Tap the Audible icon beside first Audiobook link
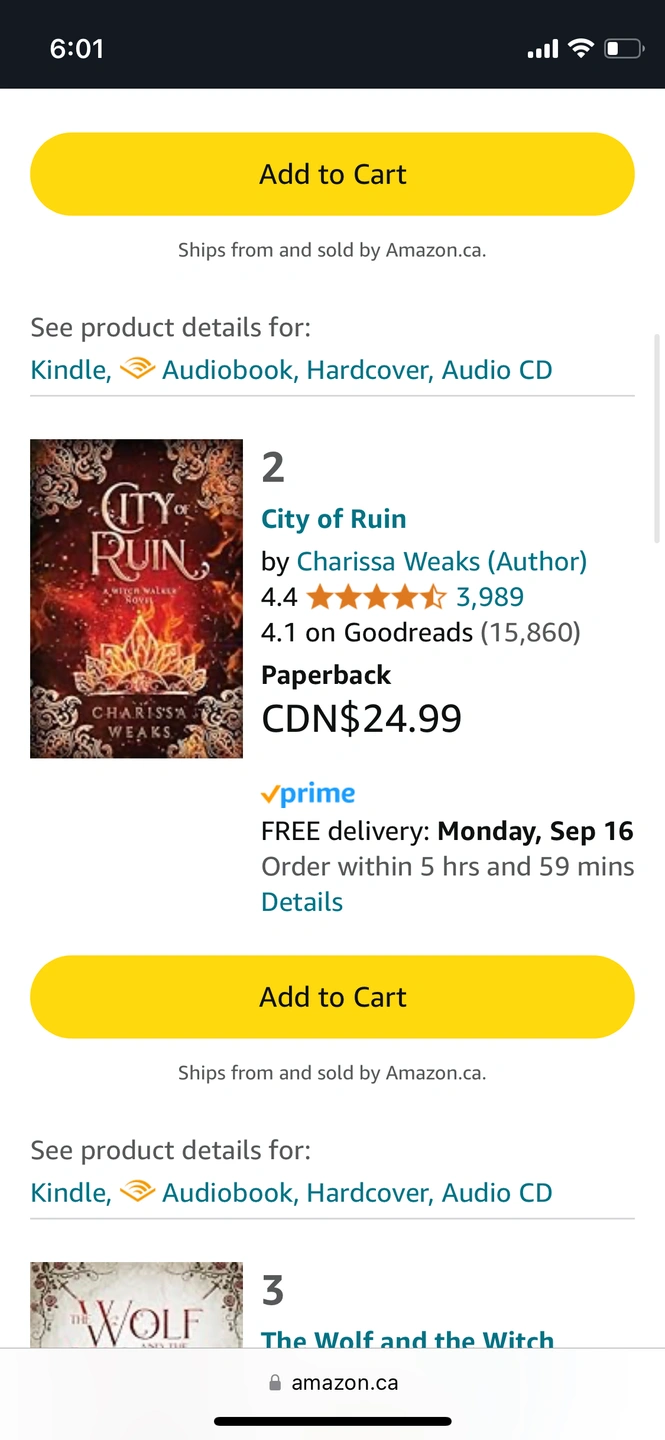Screen dimensions: 665x1440 [x=137, y=369]
